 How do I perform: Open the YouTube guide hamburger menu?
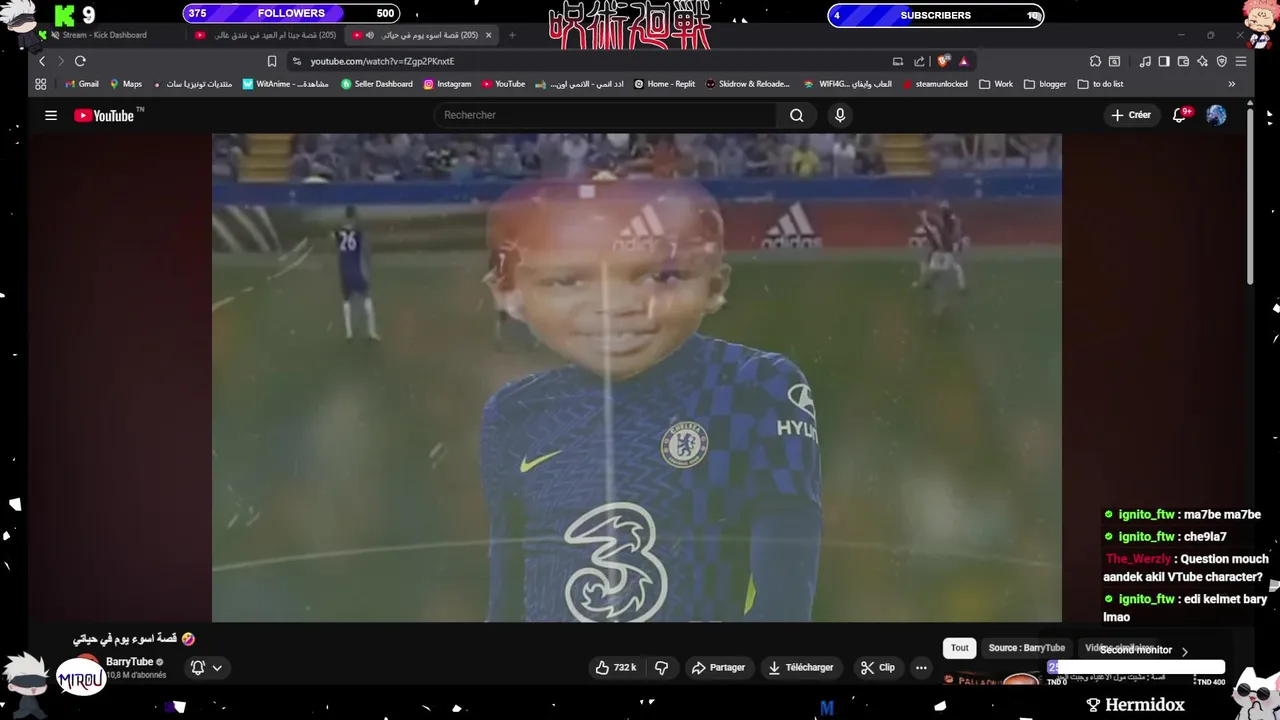coord(51,115)
